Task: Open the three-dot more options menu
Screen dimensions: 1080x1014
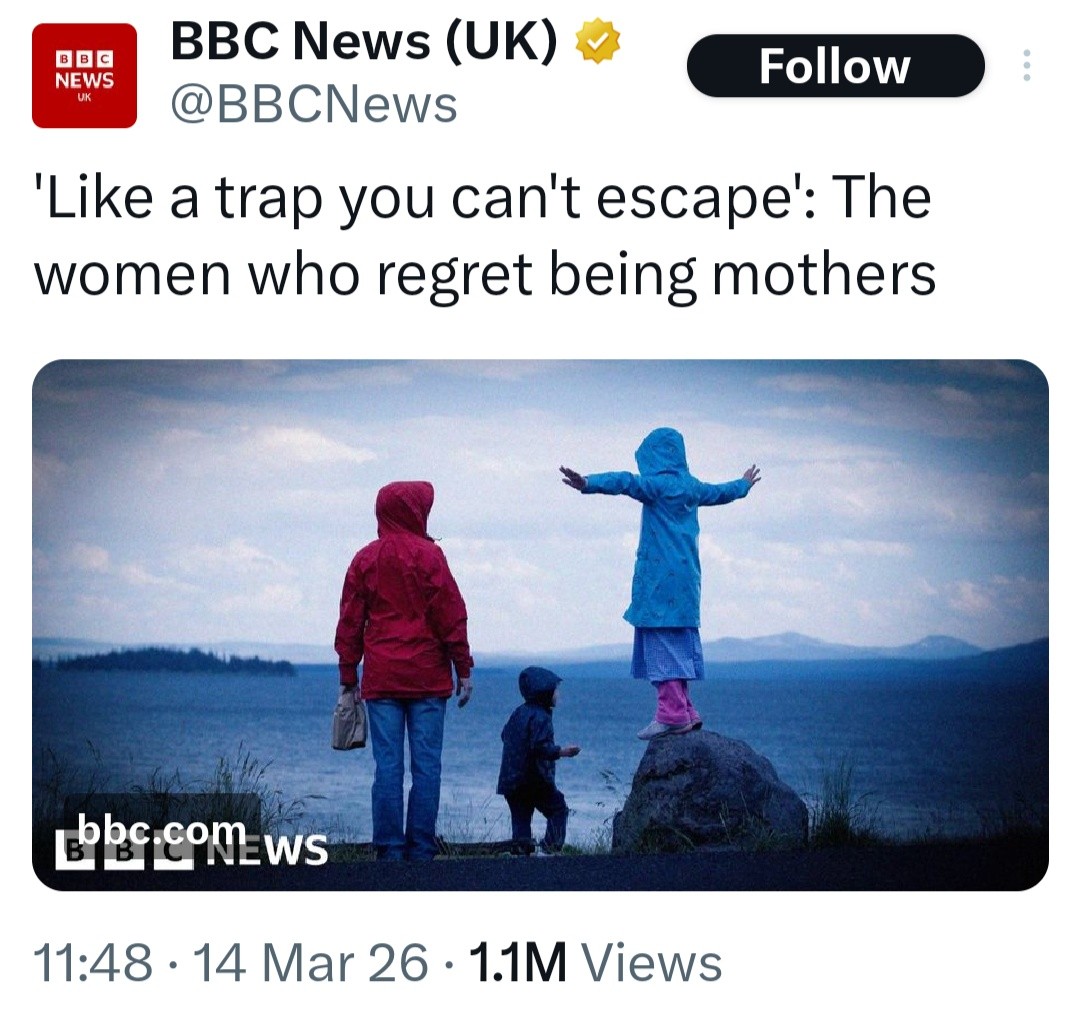Action: point(1026,65)
